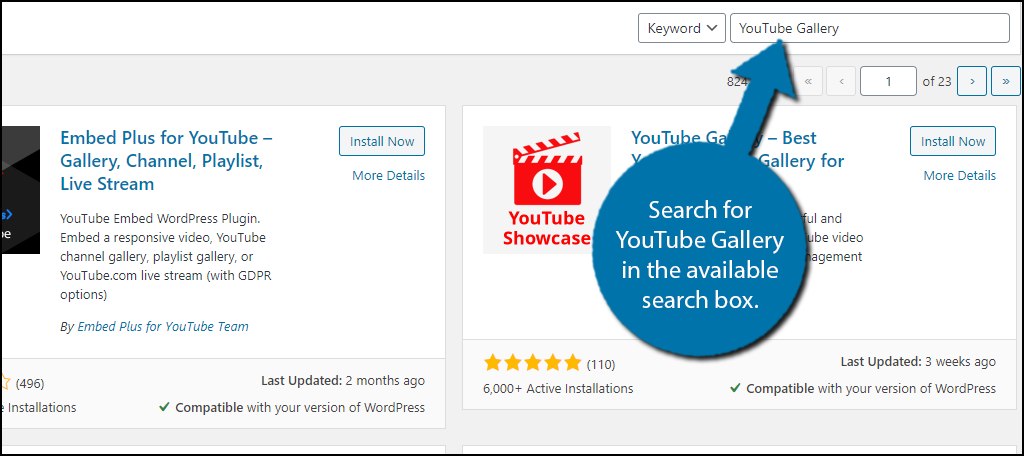The height and width of the screenshot is (456, 1024).
Task: Select the Embed Plus plugin description text
Action: [166, 256]
